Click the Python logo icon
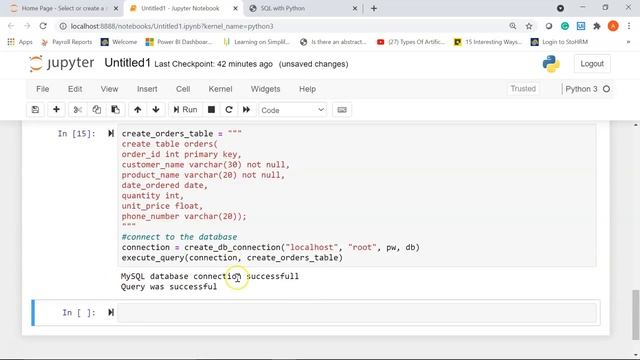Image resolution: width=640 pixels, height=360 pixels. [x=551, y=64]
